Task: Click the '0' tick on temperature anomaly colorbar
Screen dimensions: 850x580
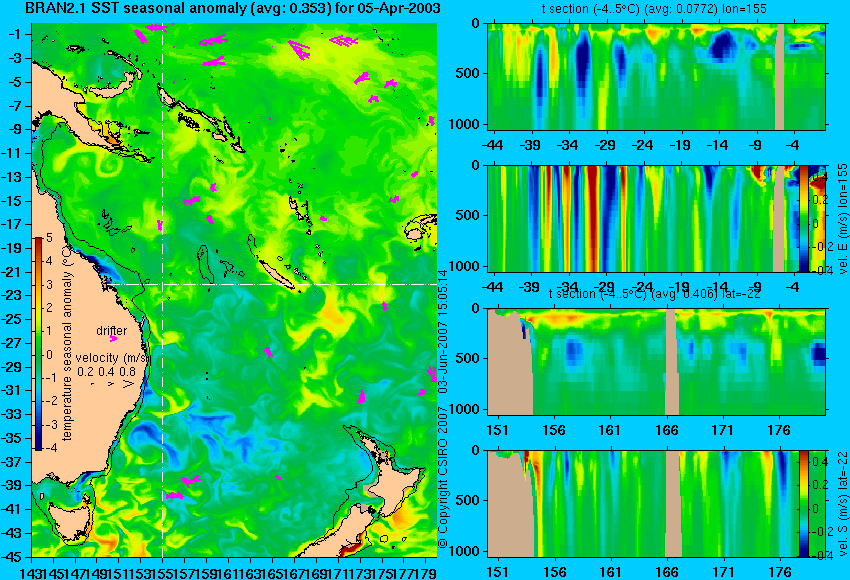Action: (x=49, y=355)
